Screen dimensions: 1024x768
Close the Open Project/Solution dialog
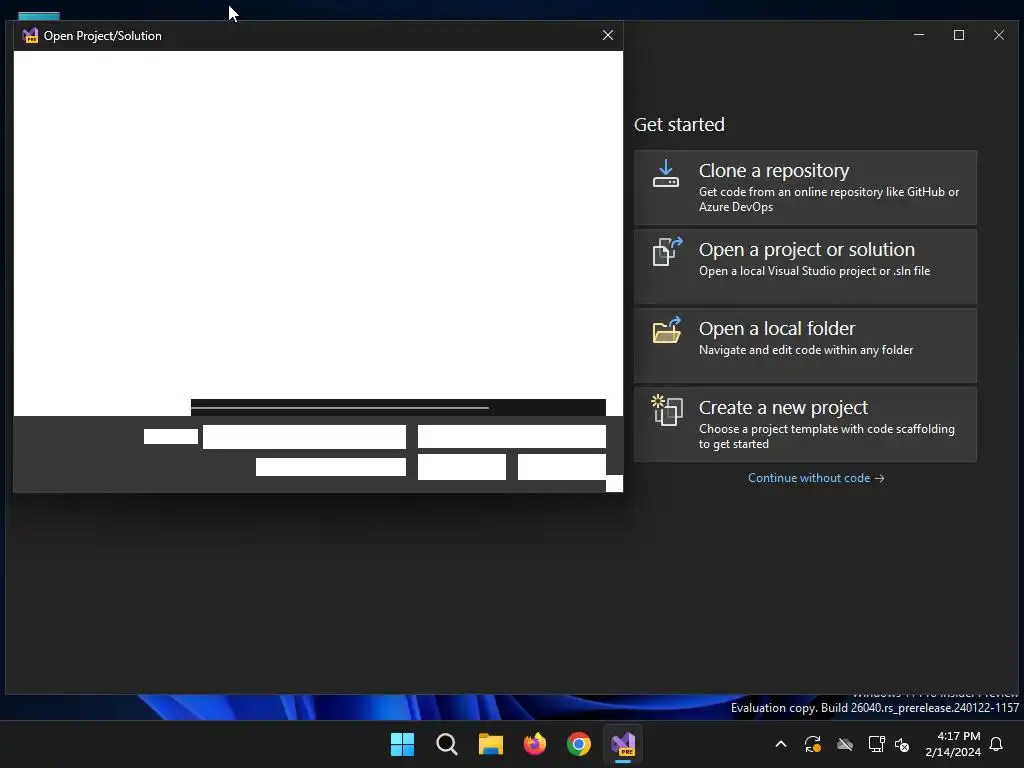(608, 35)
